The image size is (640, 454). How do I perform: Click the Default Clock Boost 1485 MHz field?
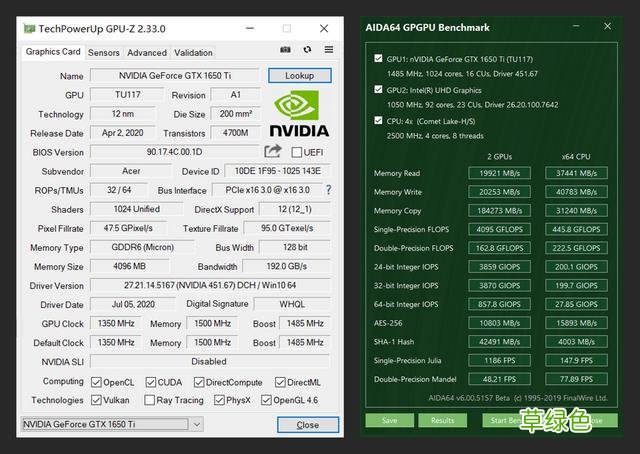(x=305, y=342)
